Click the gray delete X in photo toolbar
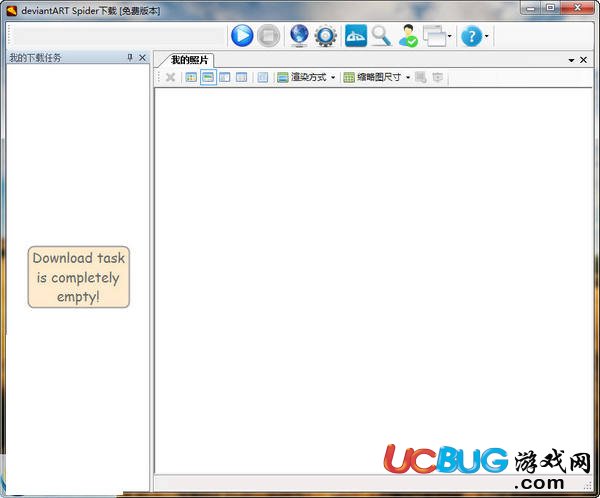Image resolution: width=600 pixels, height=498 pixels. click(170, 77)
